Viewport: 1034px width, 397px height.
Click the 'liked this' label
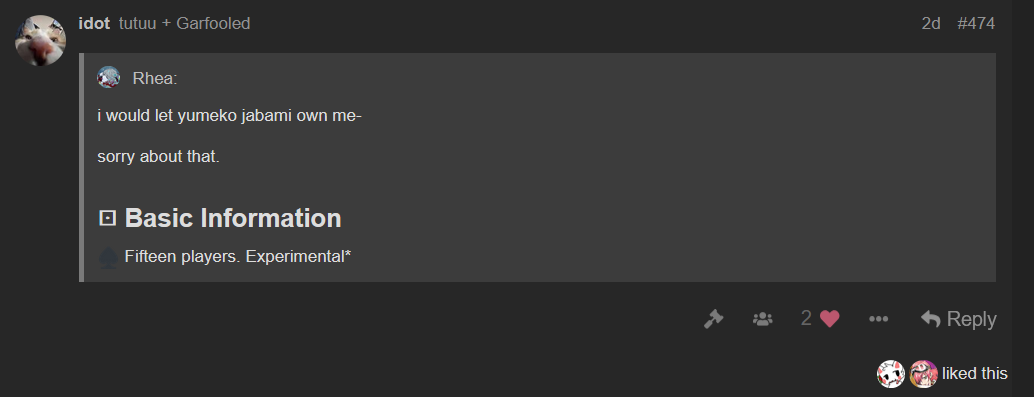pos(975,373)
